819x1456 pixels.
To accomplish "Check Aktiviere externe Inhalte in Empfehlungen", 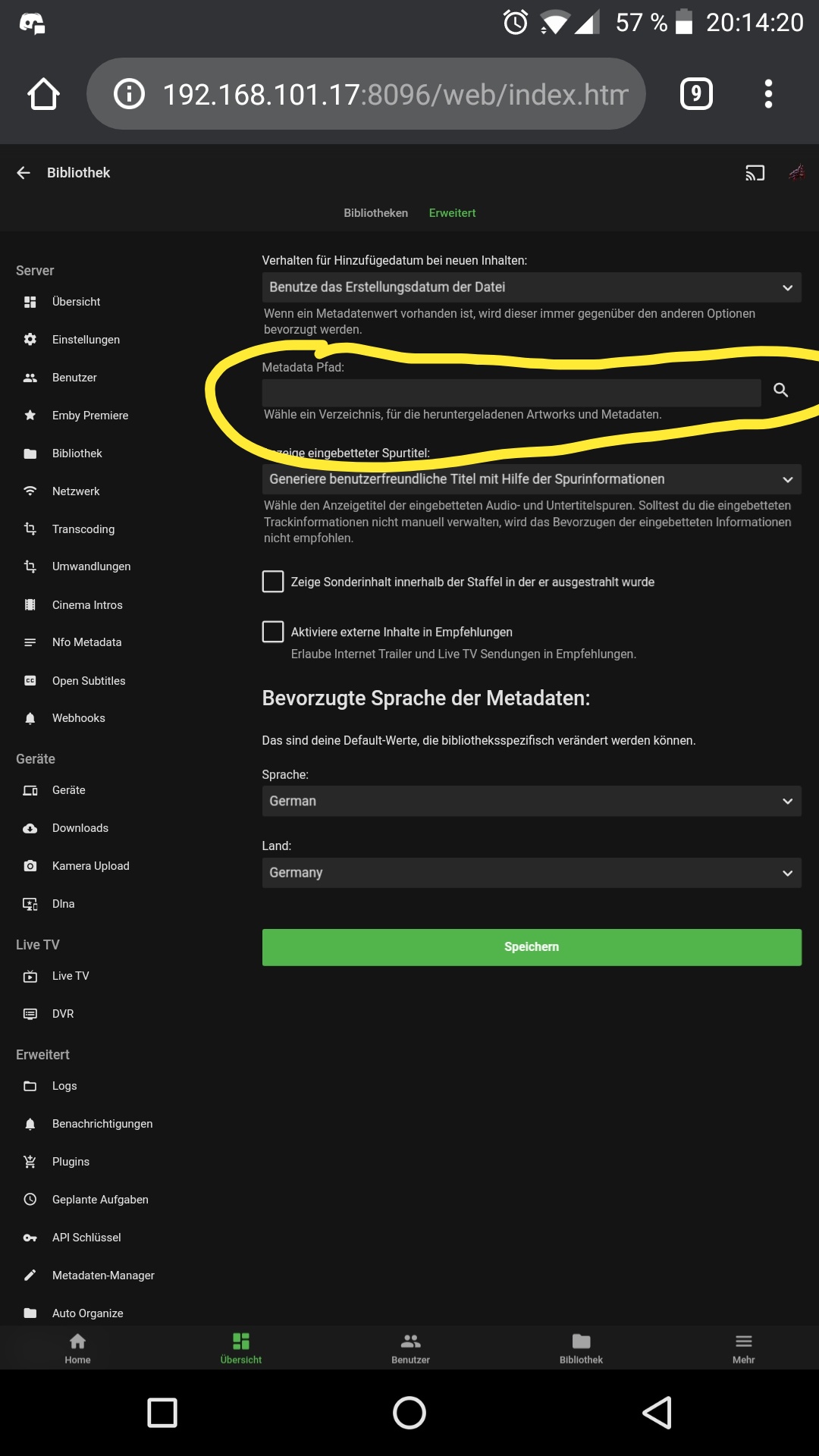I will tap(273, 632).
